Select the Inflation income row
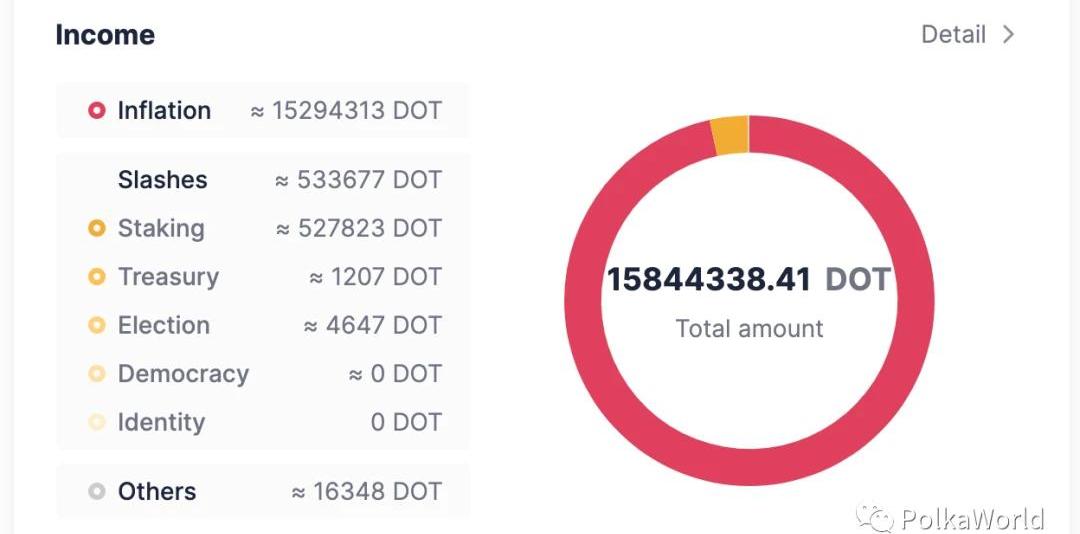 coord(262,110)
